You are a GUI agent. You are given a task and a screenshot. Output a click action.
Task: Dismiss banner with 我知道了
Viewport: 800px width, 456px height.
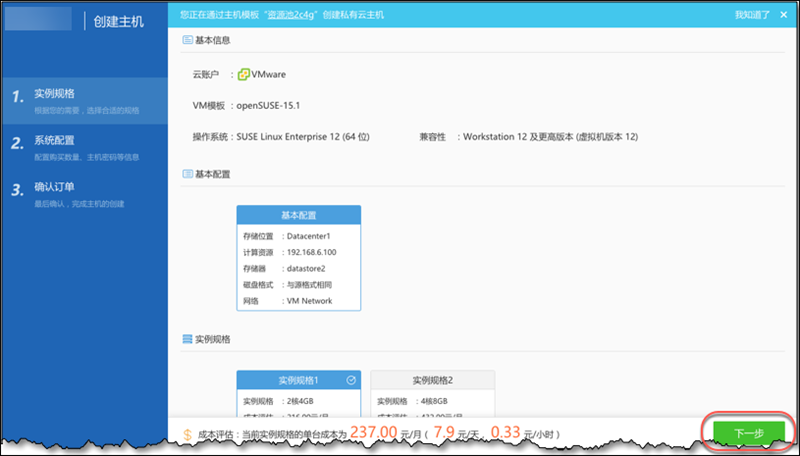[x=752, y=15]
